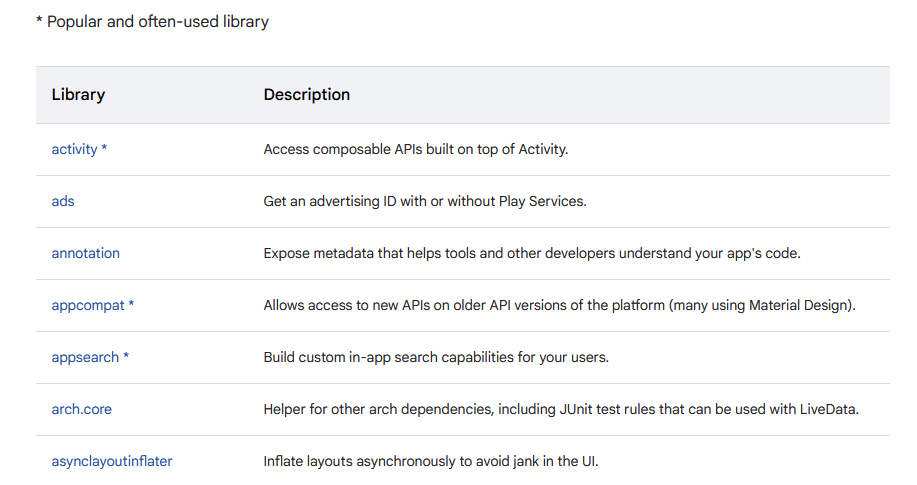Click the Description column header
Viewport: 917px width, 485px height.
[306, 95]
